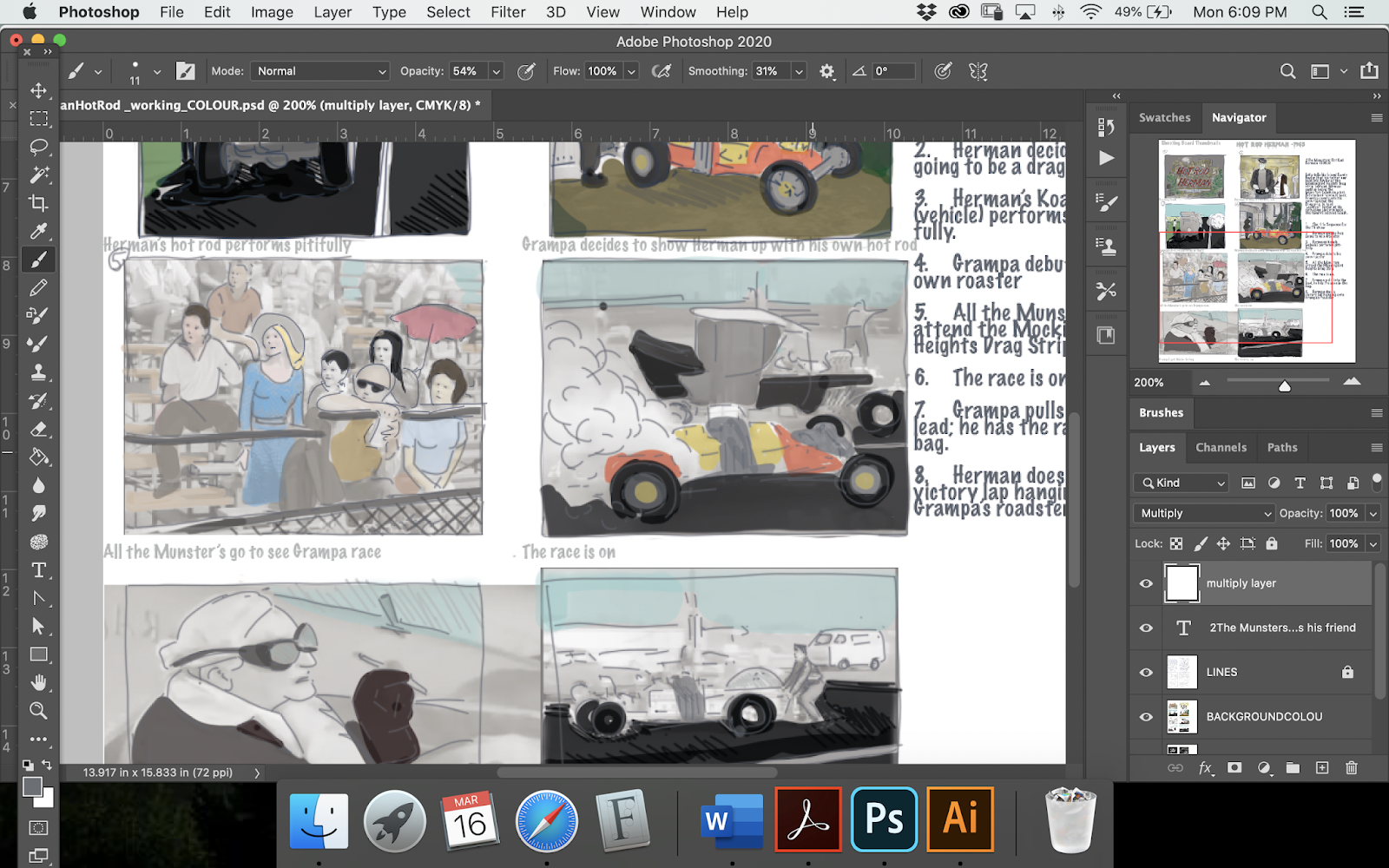Open the Actions panel play icon
Screen dimensions: 1389x868
(x=1106, y=158)
